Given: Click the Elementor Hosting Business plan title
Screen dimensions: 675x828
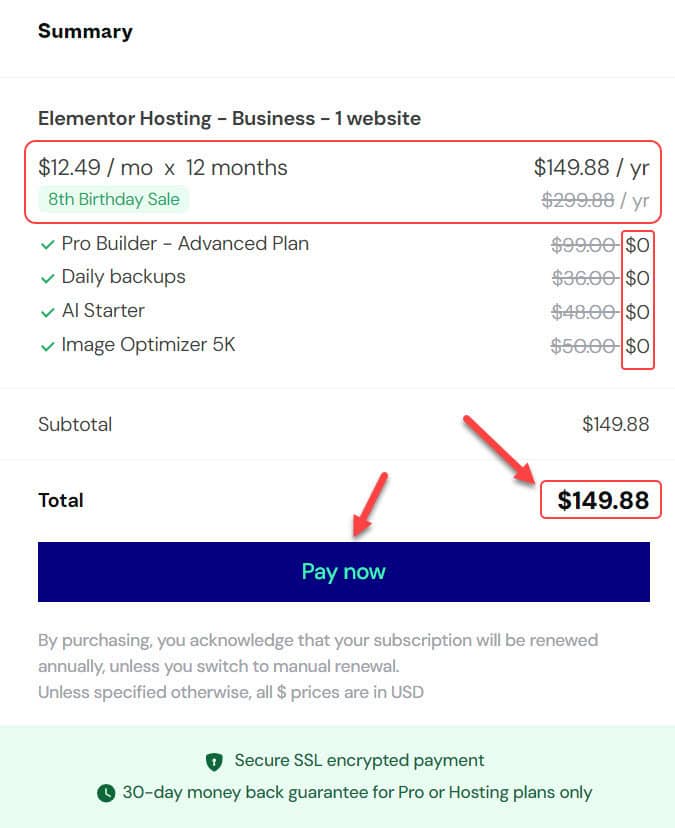Looking at the screenshot, I should 229,118.
